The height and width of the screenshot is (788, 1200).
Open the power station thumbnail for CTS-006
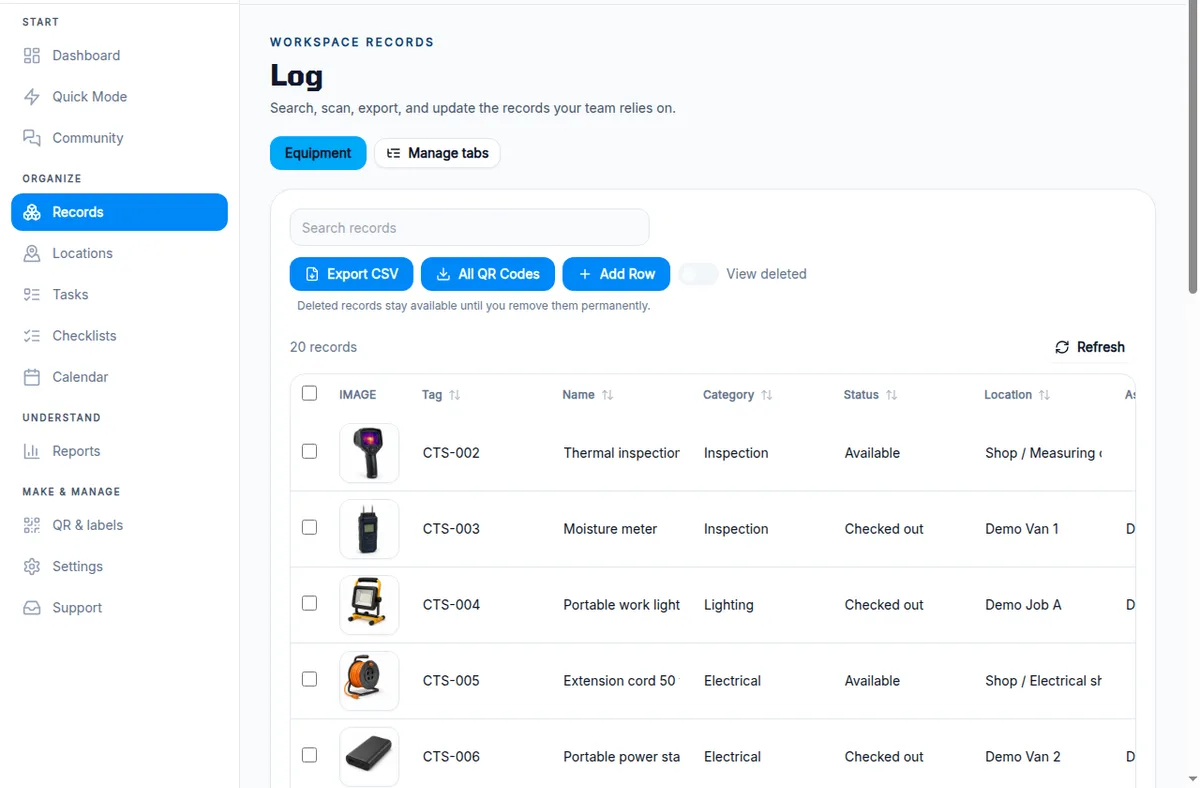[369, 757]
